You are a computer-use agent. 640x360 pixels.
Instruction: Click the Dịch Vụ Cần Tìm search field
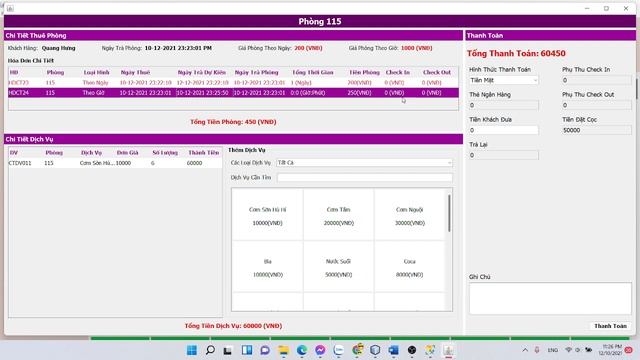click(x=364, y=177)
